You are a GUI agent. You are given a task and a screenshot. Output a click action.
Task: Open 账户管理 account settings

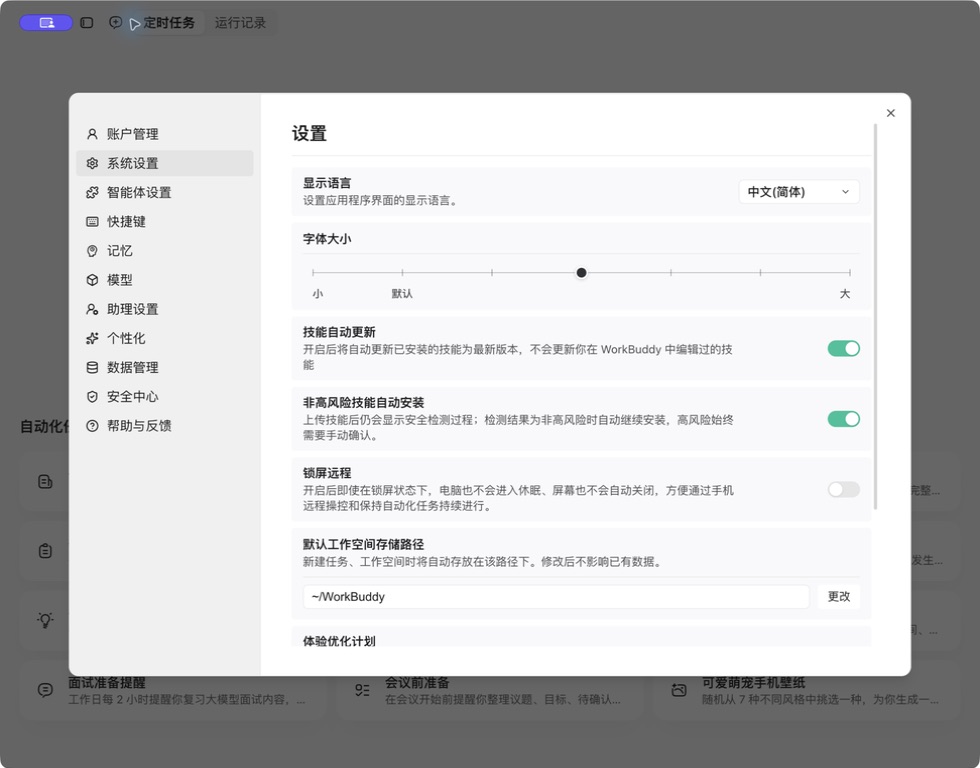coord(164,134)
